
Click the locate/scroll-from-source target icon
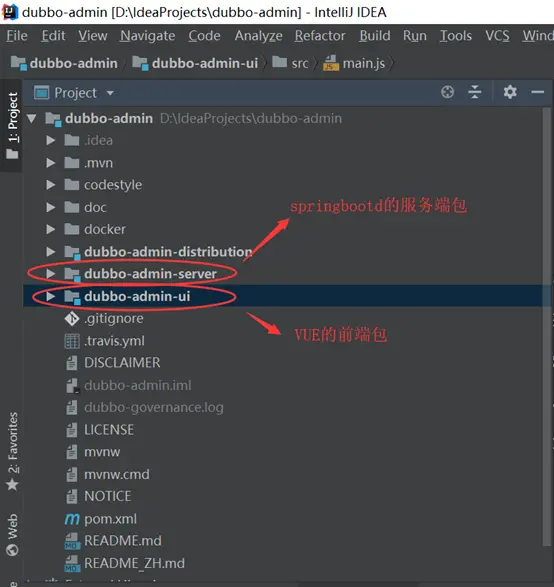pyautogui.click(x=447, y=92)
